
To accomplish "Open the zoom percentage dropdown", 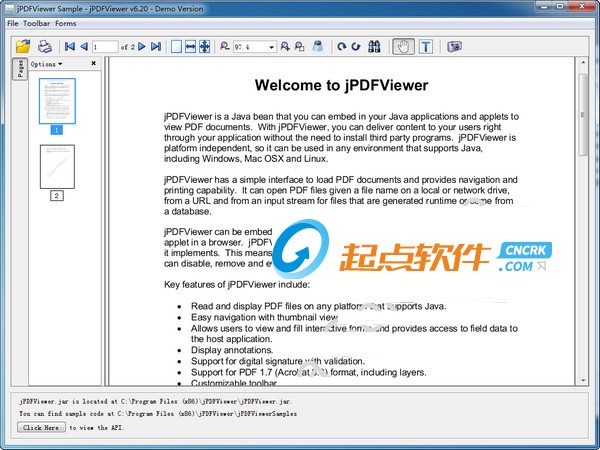I will [271, 47].
